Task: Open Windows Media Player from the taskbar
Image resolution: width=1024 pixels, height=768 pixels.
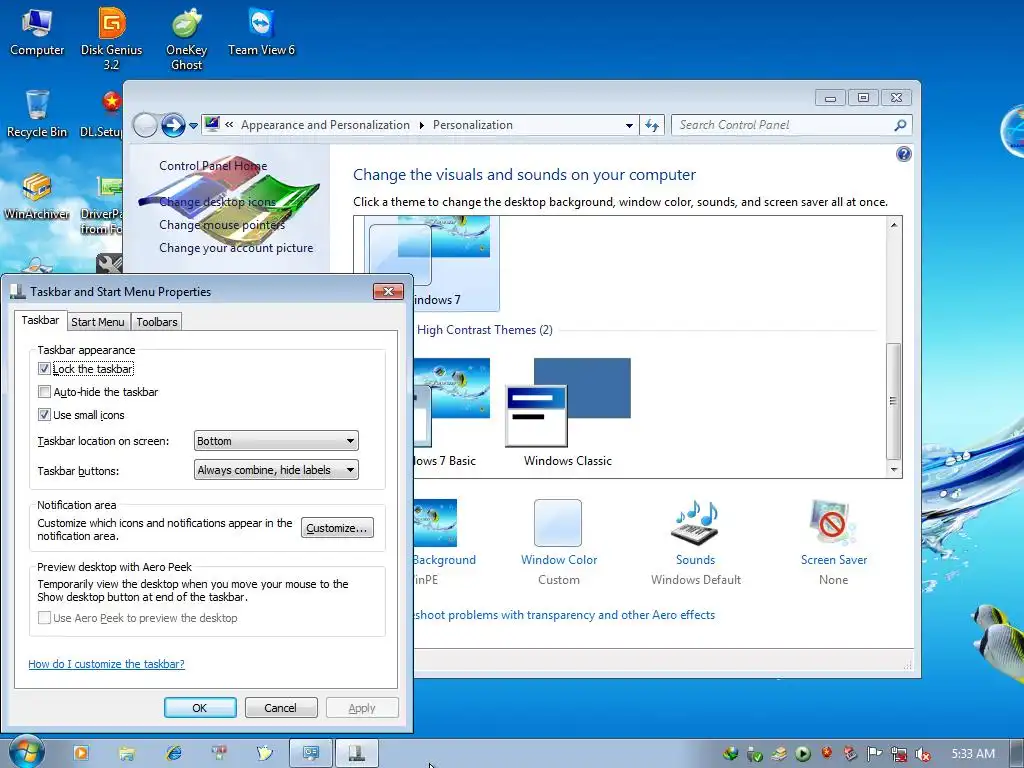Action: click(81, 753)
